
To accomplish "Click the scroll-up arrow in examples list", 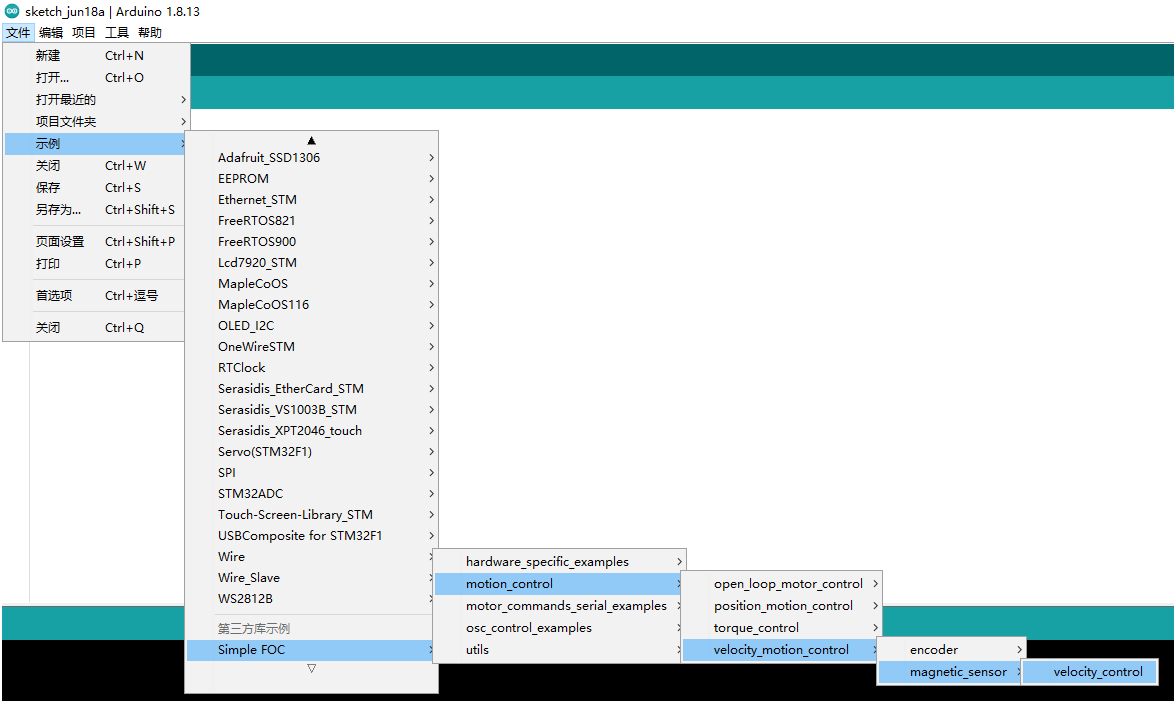I will pyautogui.click(x=311, y=140).
